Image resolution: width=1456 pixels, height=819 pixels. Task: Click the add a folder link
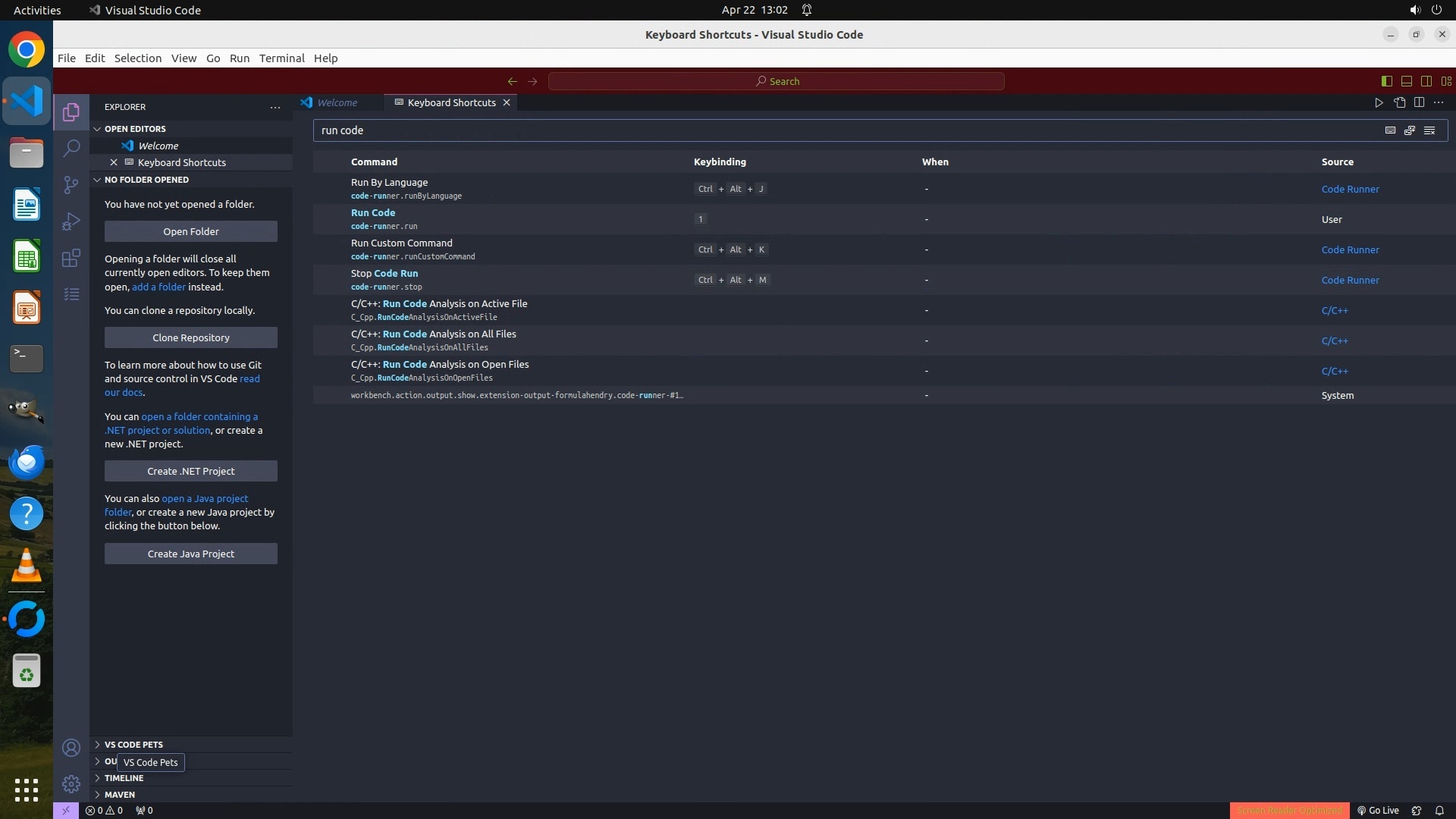click(x=158, y=287)
